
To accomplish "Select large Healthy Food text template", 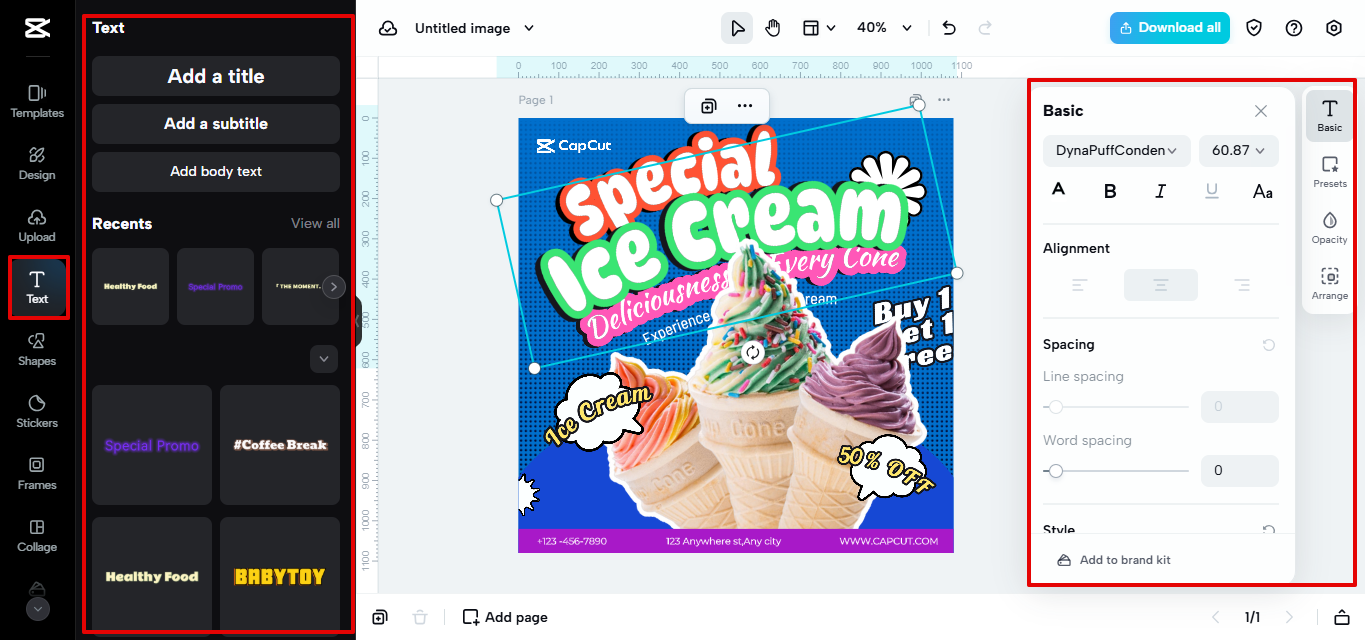I will [152, 576].
